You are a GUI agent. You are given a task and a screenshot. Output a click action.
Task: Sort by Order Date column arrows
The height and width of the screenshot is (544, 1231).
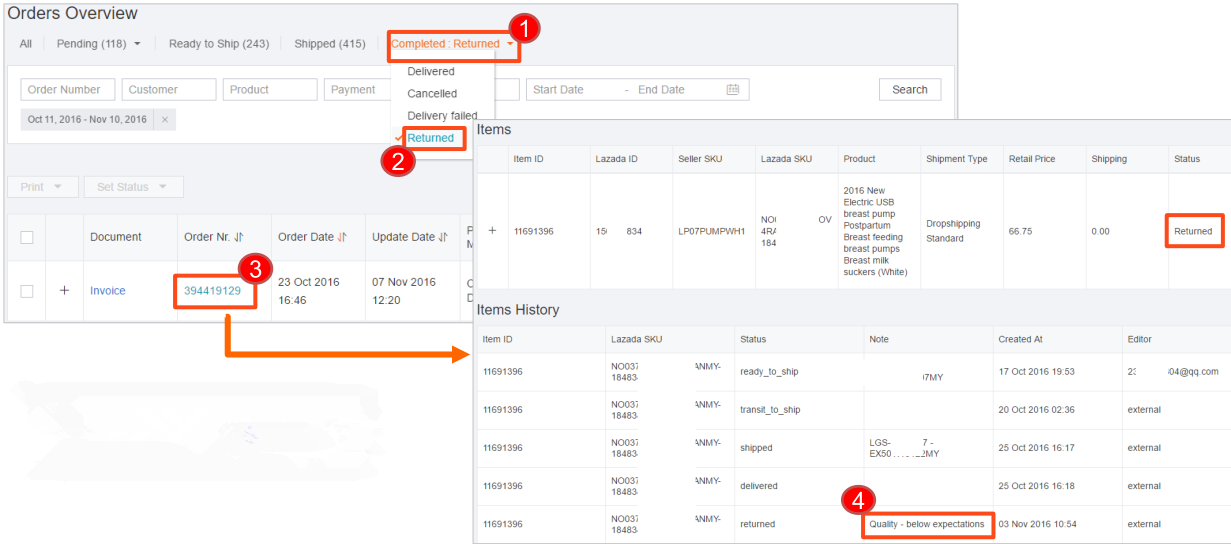pos(342,238)
